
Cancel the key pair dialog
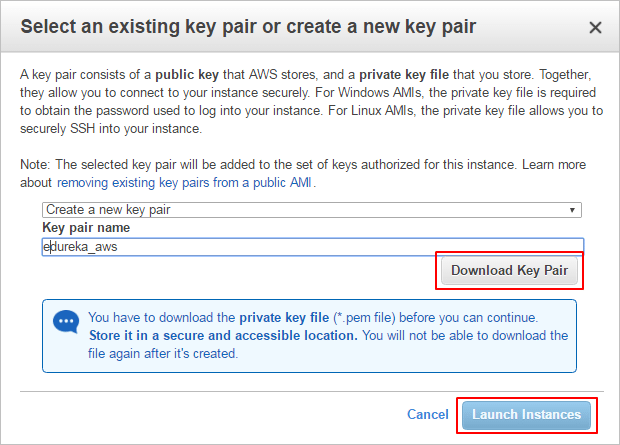[x=427, y=414]
